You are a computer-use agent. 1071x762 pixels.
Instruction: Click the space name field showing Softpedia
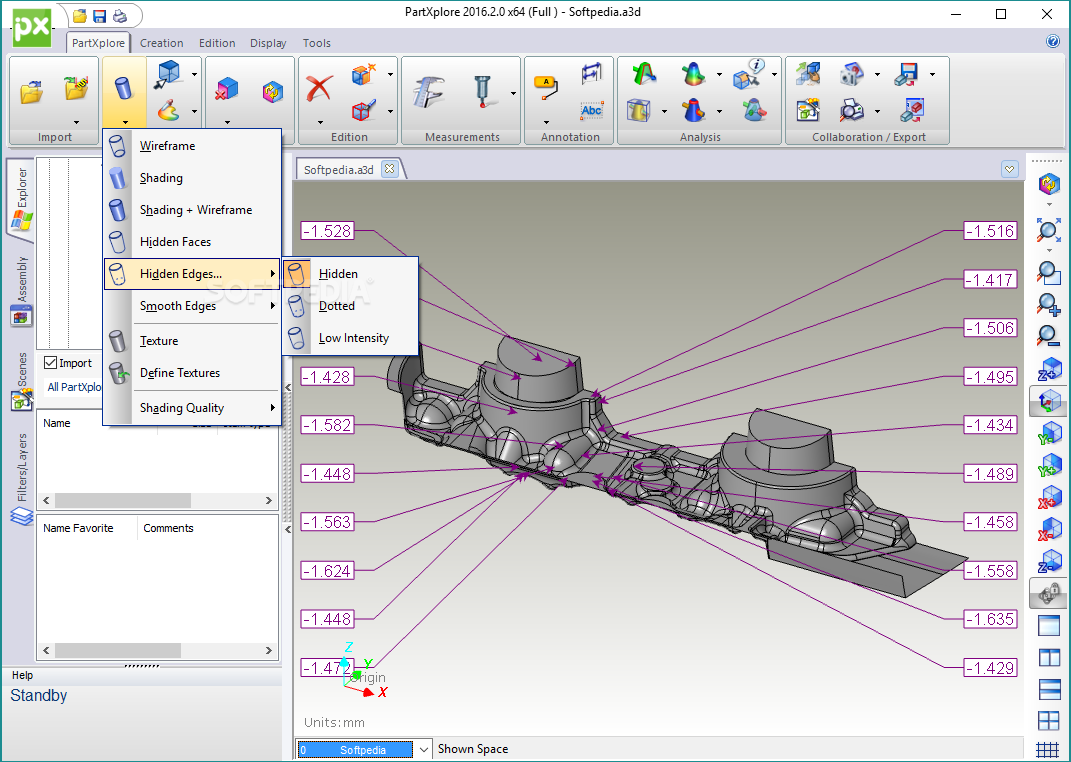coord(355,750)
